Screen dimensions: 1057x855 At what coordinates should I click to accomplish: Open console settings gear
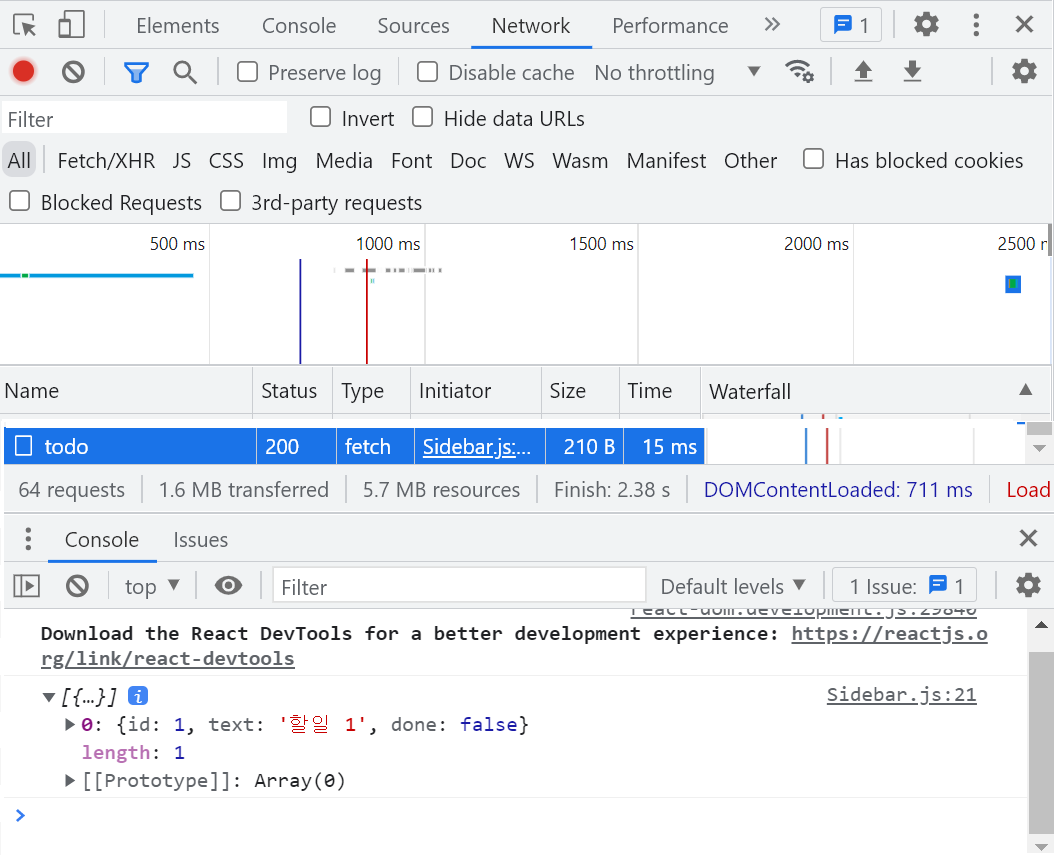pyautogui.click(x=1028, y=585)
